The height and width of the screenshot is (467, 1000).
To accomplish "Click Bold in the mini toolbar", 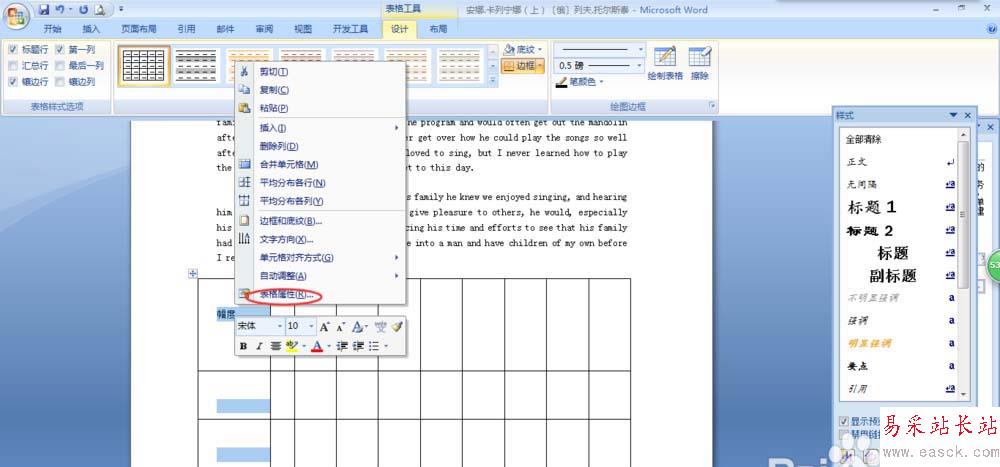I will click(x=243, y=346).
